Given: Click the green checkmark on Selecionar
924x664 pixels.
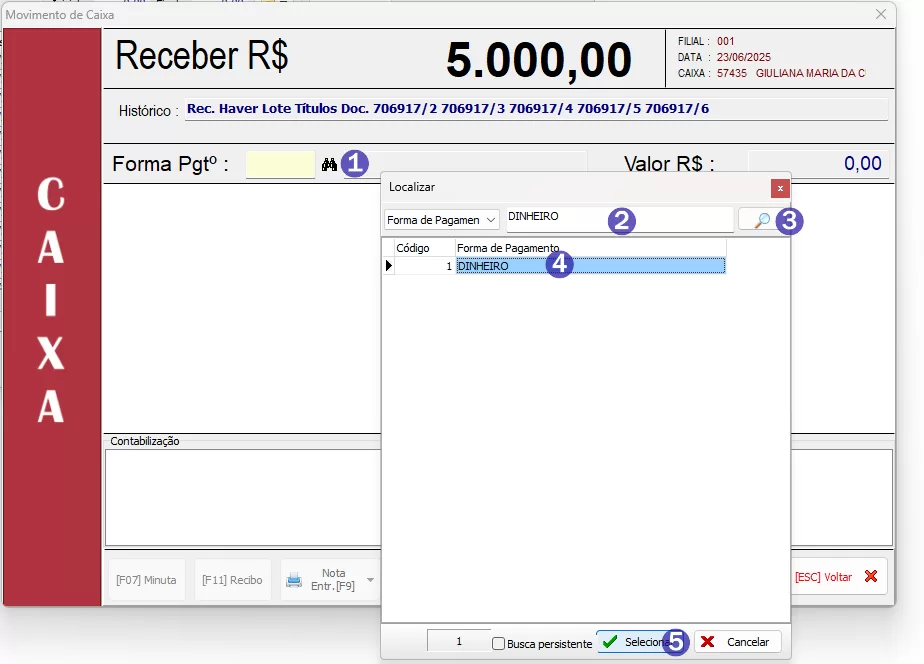Looking at the screenshot, I should pyautogui.click(x=610, y=642).
